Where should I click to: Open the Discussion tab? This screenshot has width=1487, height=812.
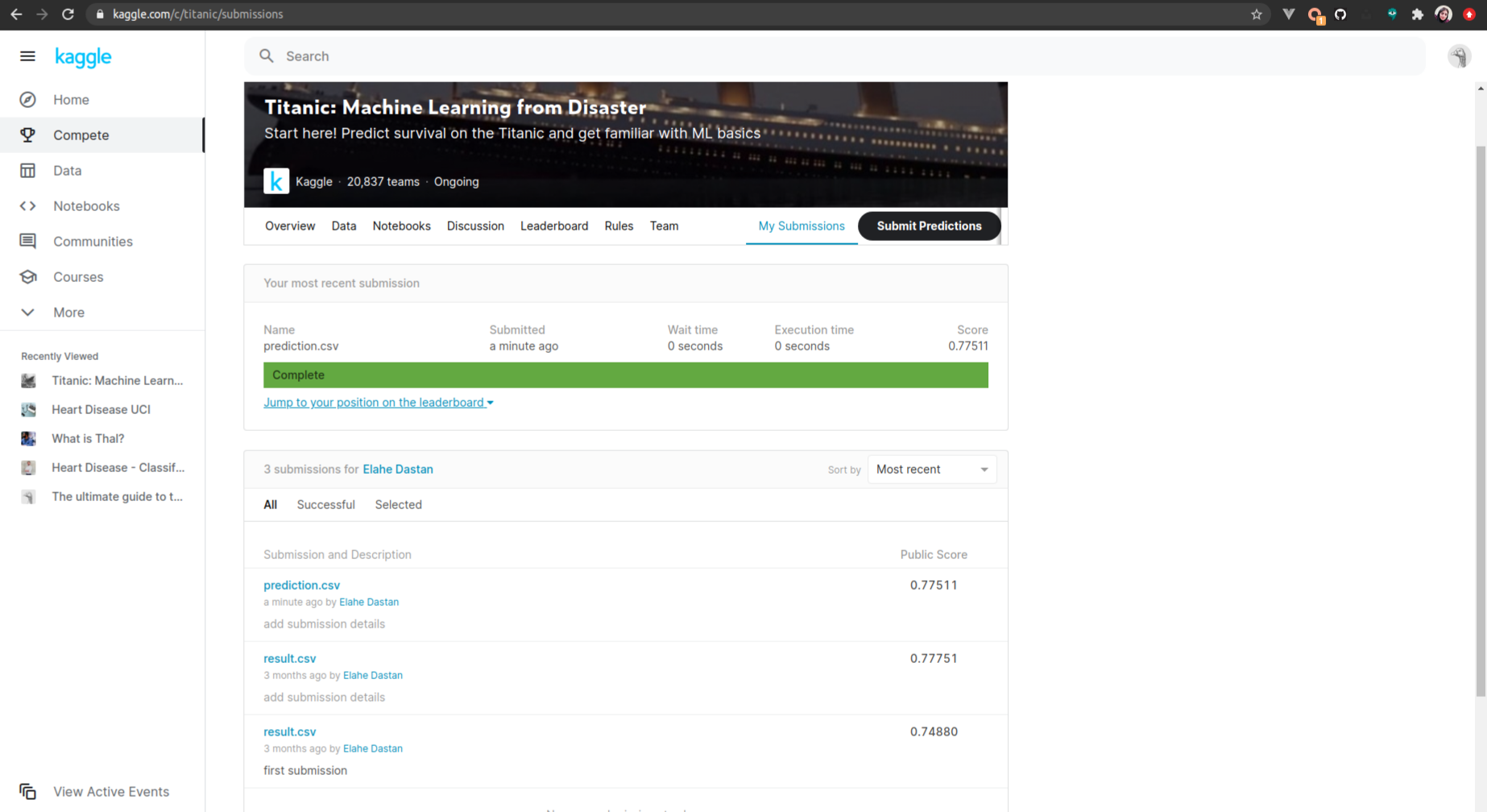tap(475, 226)
